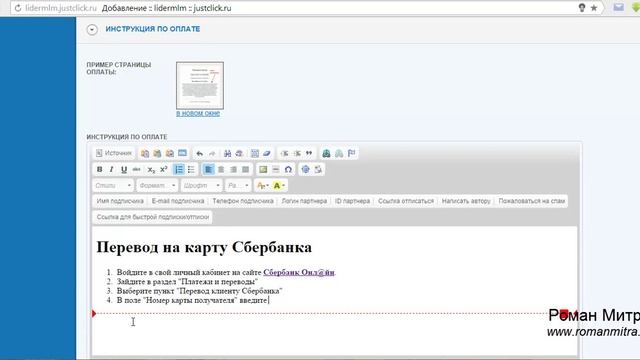
Task: Toggle the numbered list button
Action: click(179, 169)
